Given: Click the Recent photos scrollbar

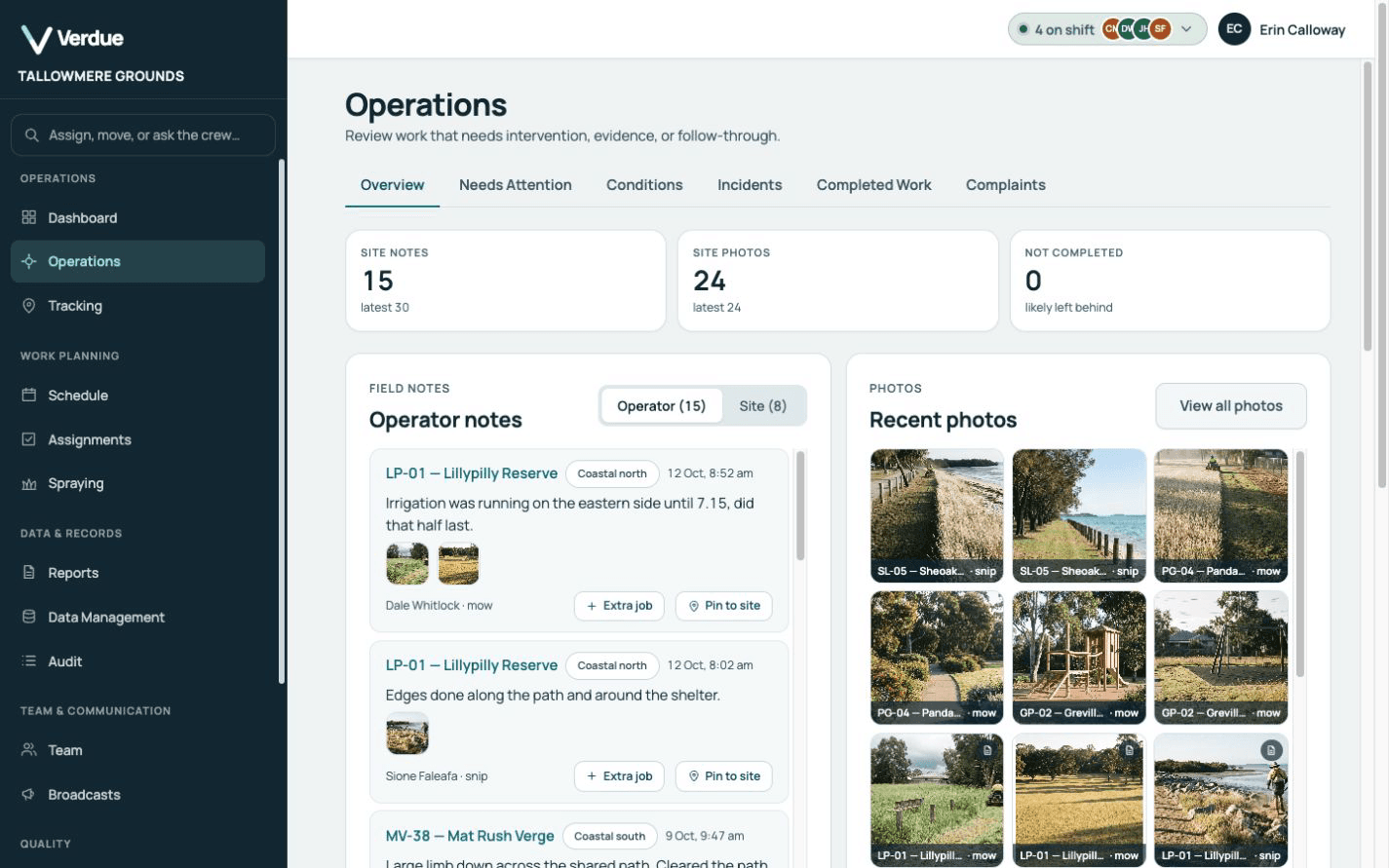Looking at the screenshot, I should (1299, 564).
